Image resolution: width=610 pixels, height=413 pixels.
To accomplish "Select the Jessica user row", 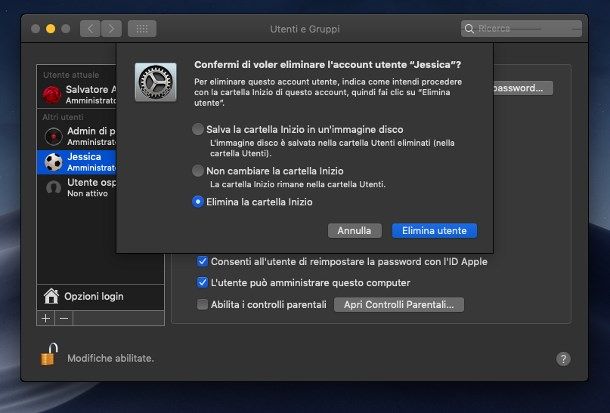I will [x=77, y=162].
